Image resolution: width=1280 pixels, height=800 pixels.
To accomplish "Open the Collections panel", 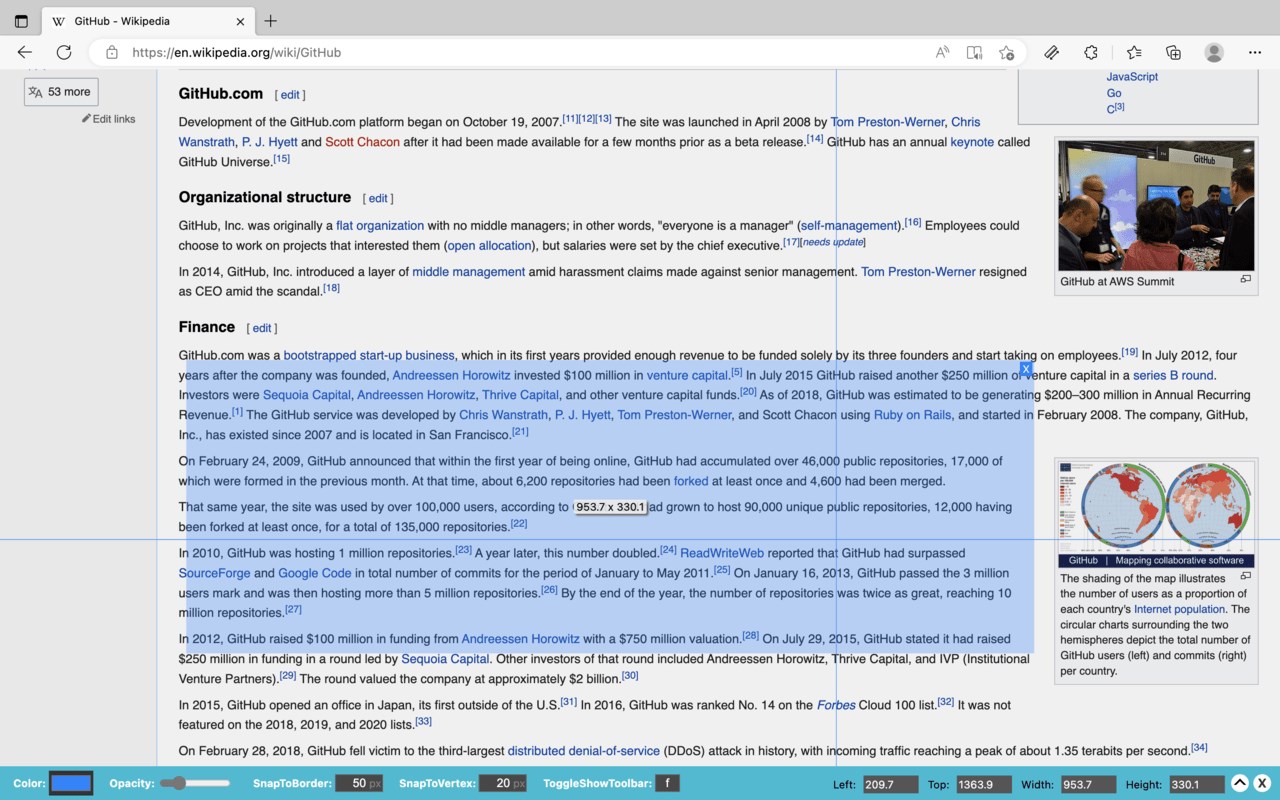I will [1174, 52].
